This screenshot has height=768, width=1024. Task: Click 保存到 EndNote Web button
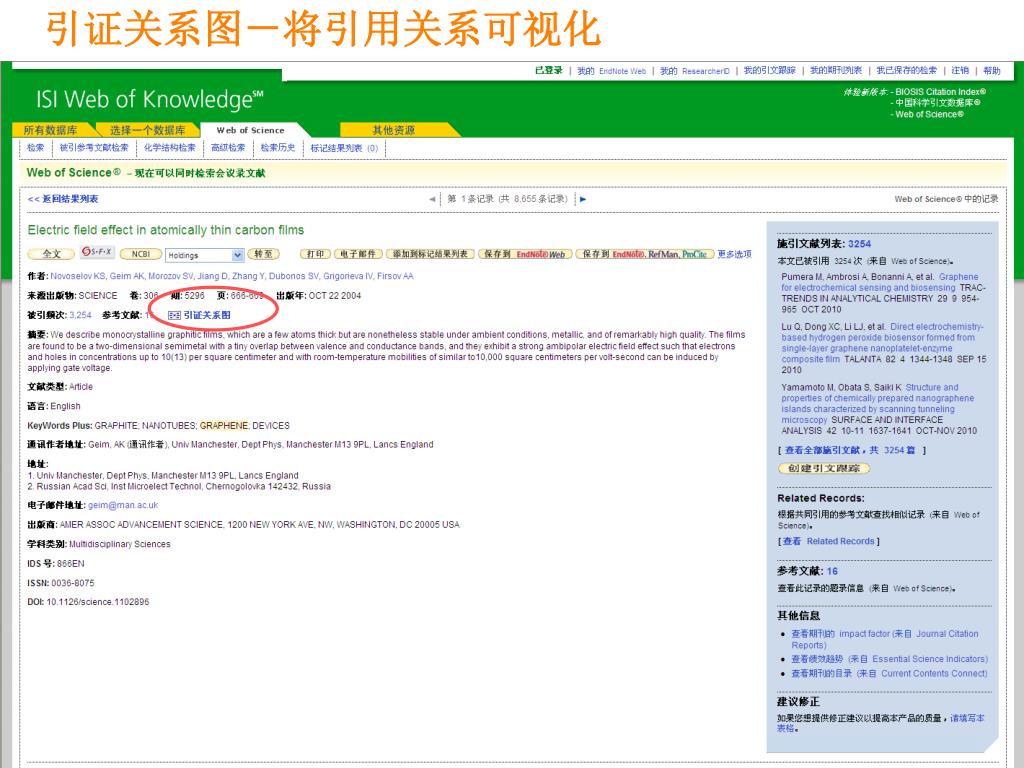(525, 254)
